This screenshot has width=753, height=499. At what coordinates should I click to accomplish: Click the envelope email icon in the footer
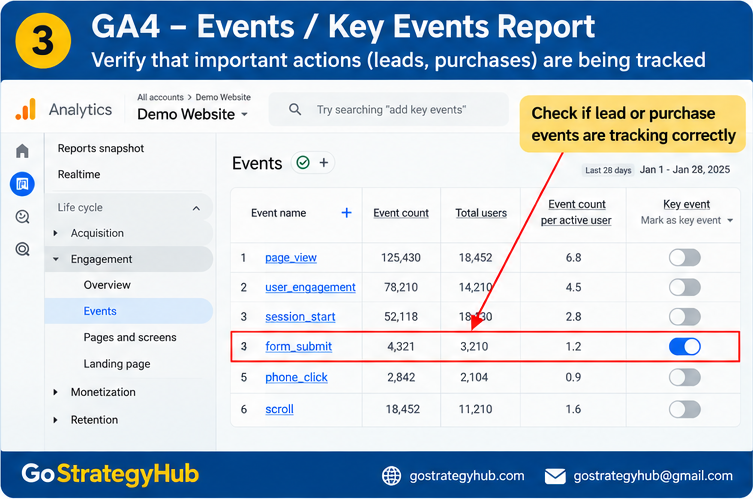click(x=555, y=476)
